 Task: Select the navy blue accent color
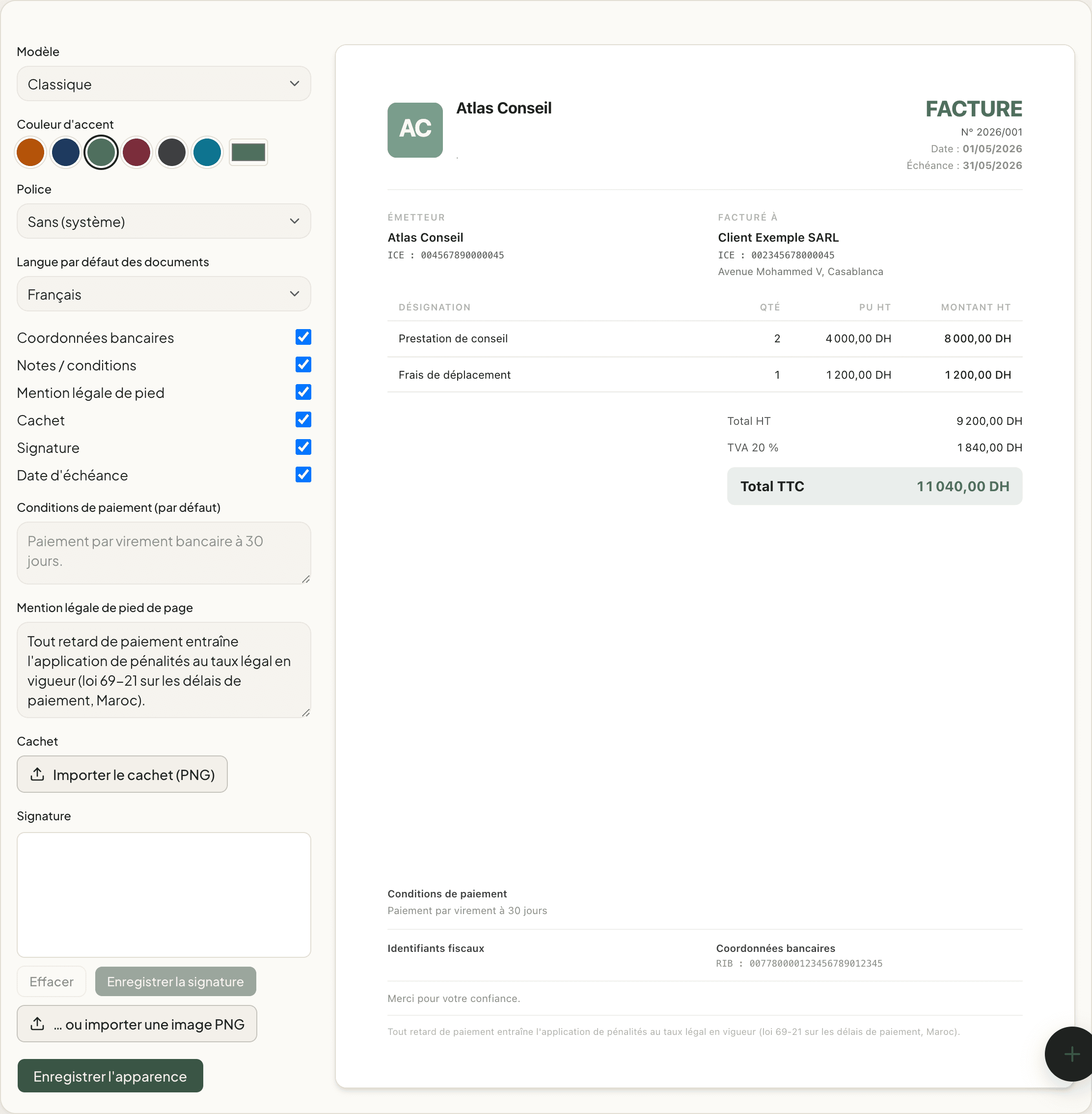click(66, 153)
